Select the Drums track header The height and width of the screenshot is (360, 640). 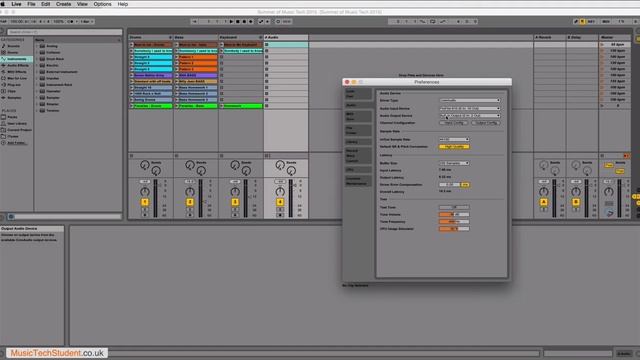click(151, 38)
